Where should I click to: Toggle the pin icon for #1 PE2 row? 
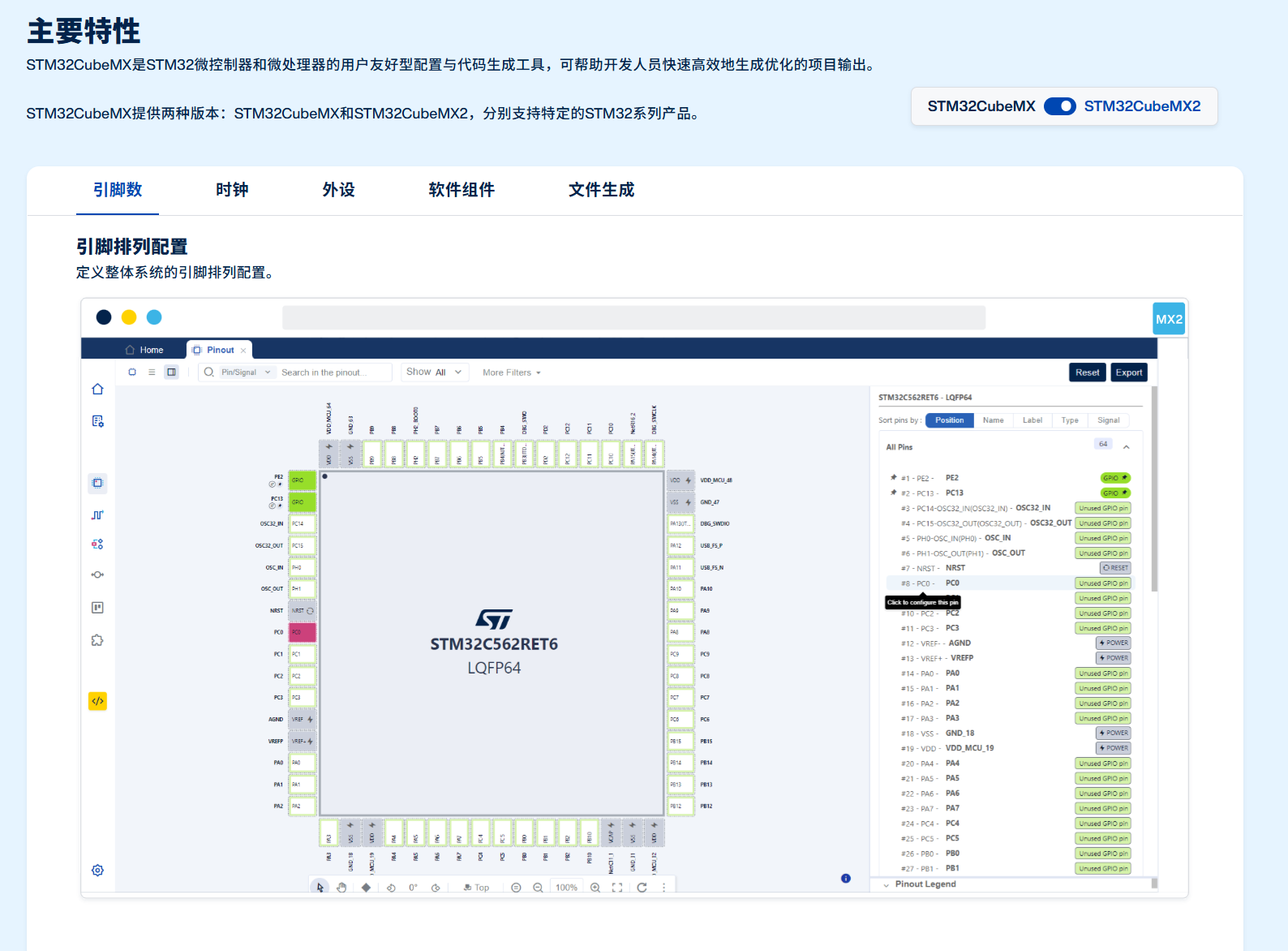pyautogui.click(x=894, y=478)
